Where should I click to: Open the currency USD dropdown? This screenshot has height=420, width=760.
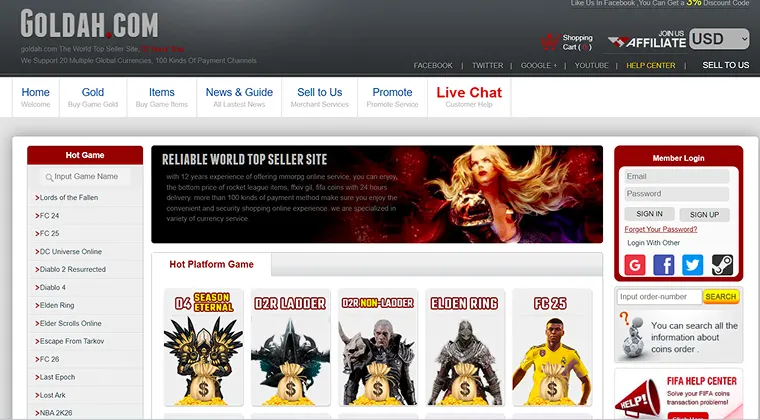point(719,39)
